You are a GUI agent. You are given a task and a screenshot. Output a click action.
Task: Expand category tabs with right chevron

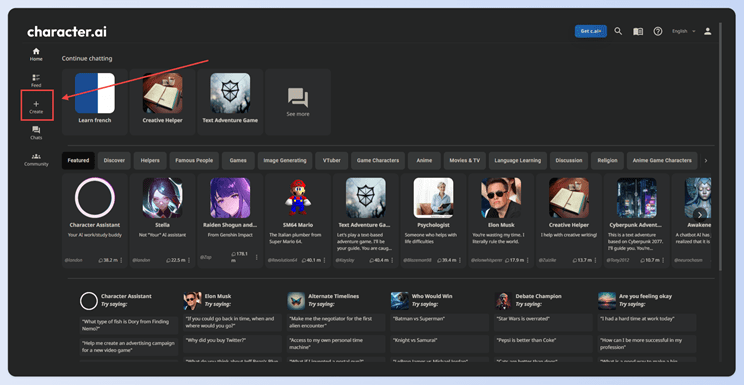pyautogui.click(x=706, y=160)
